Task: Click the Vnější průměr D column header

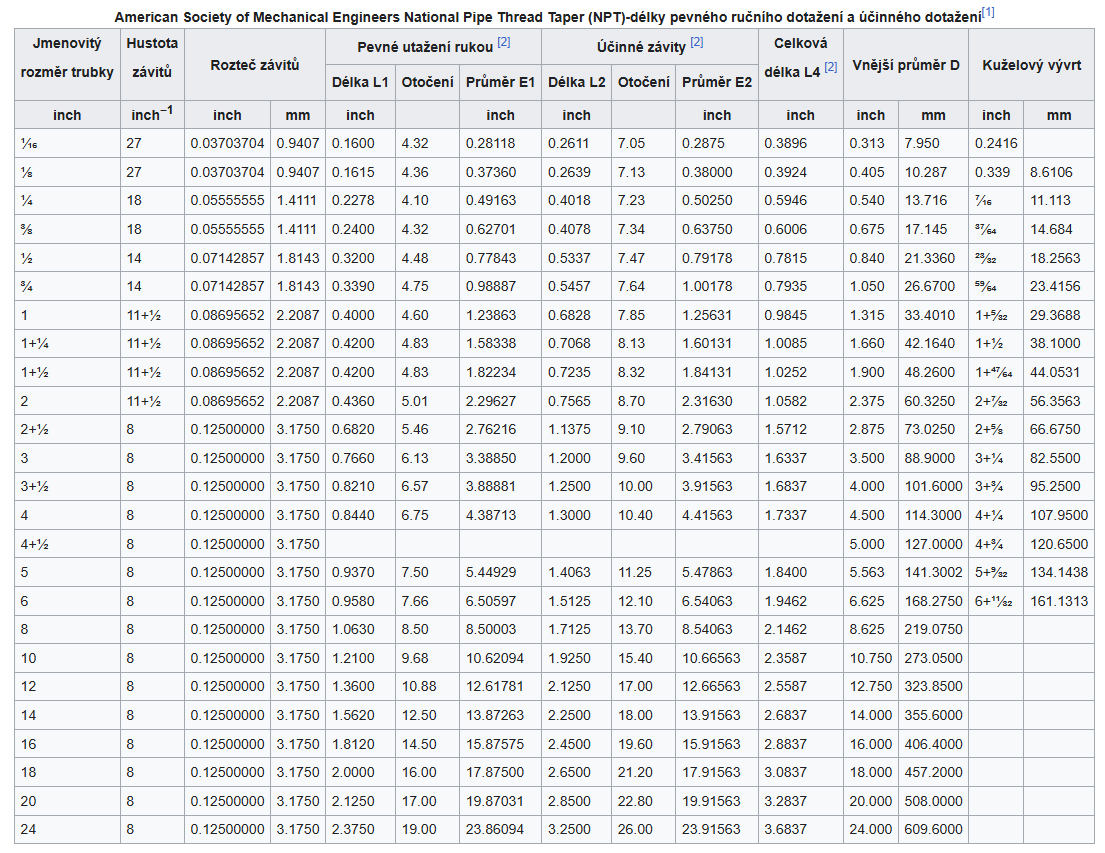Action: [906, 65]
